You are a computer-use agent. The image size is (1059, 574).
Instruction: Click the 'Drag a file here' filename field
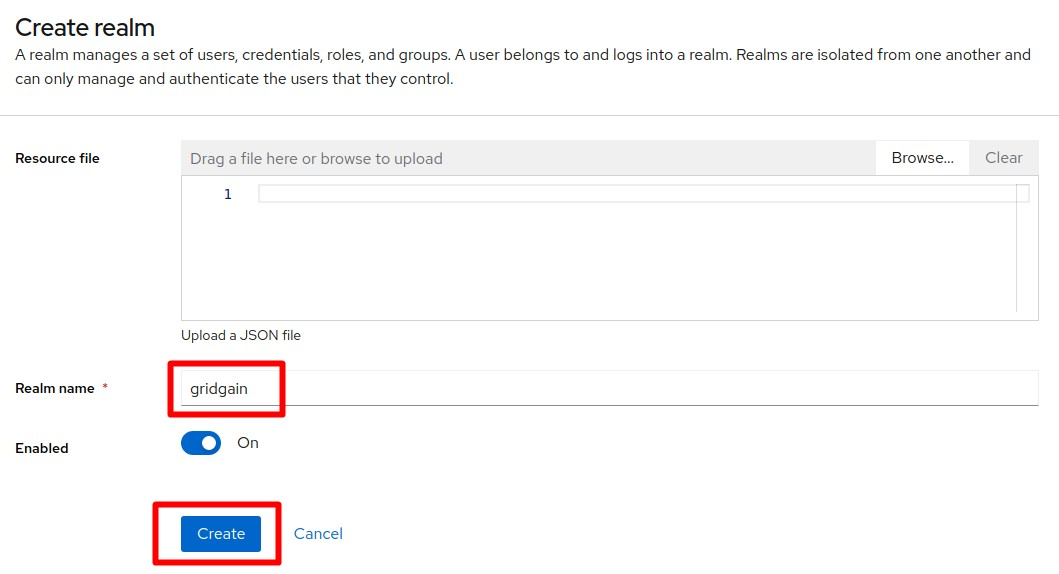(528, 158)
